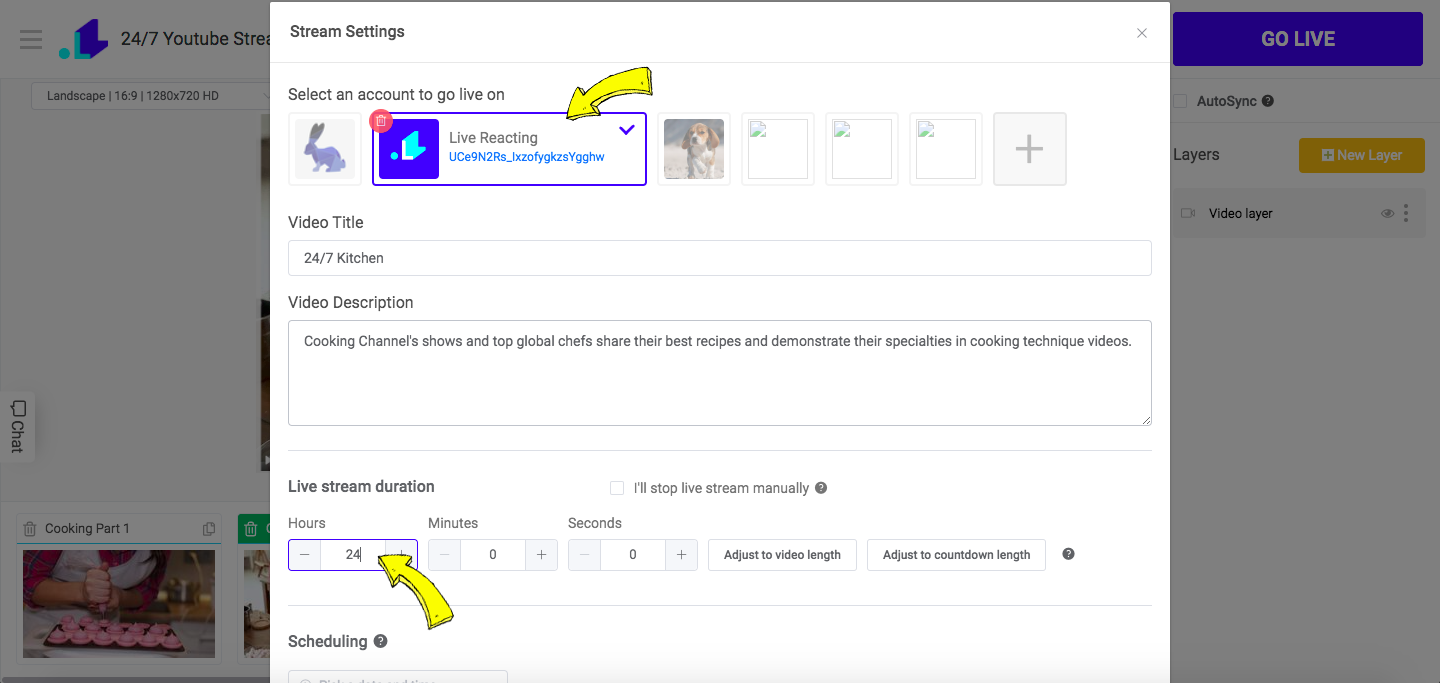Click the Video Description text area
Viewport: 1440px width, 683px height.
[x=720, y=373]
